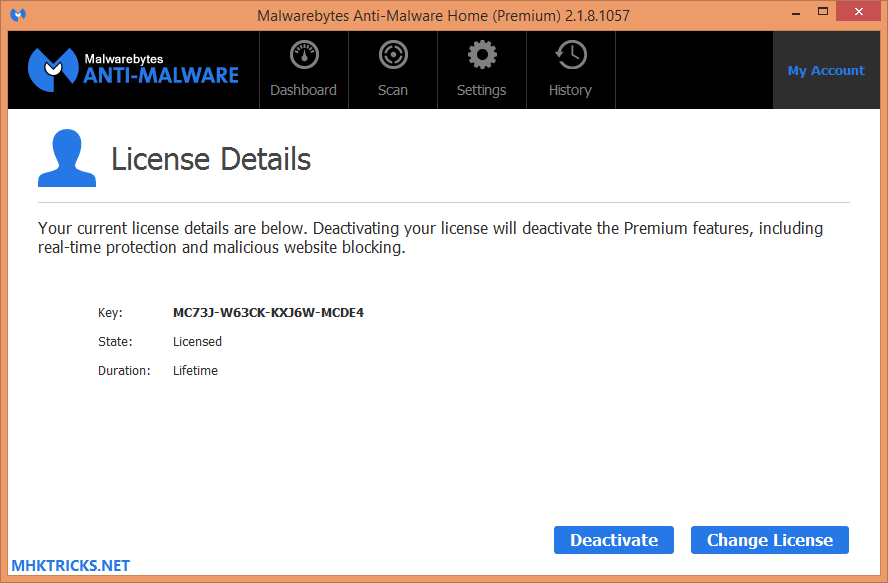The width and height of the screenshot is (888, 583).
Task: Switch to the Settings tab label
Action: pyautogui.click(x=481, y=90)
